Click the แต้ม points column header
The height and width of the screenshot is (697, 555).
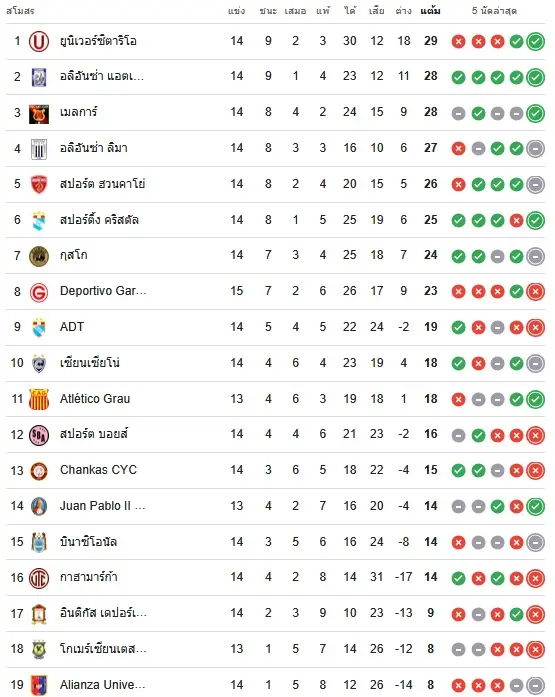pos(430,11)
